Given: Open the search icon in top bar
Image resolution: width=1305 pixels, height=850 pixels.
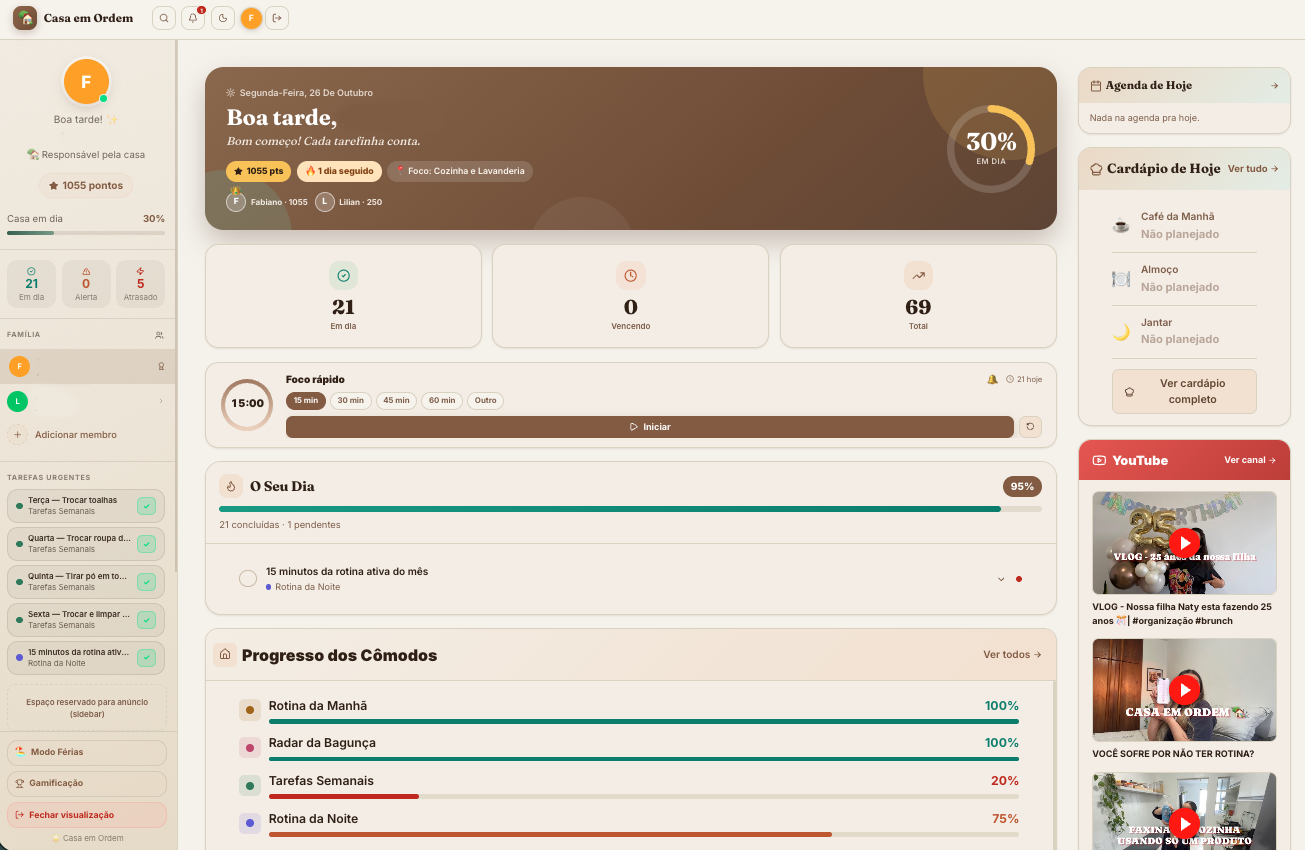Looking at the screenshot, I should [x=164, y=18].
